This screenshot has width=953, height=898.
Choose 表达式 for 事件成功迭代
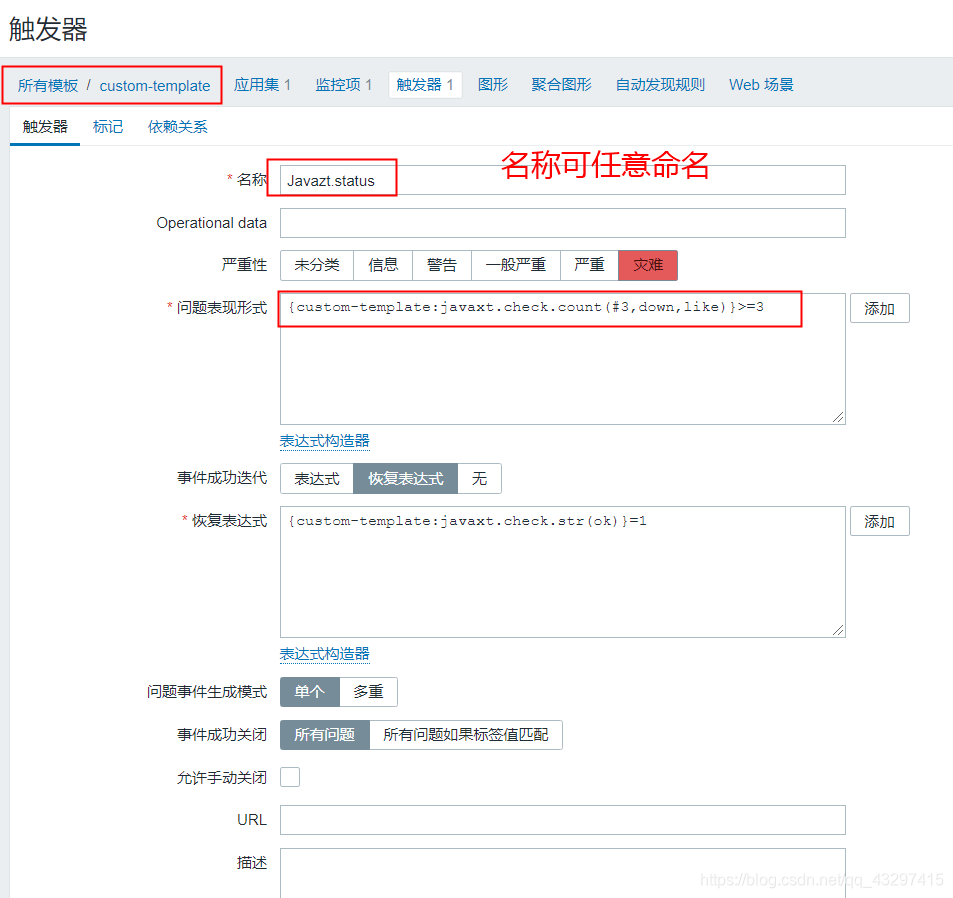click(317, 479)
